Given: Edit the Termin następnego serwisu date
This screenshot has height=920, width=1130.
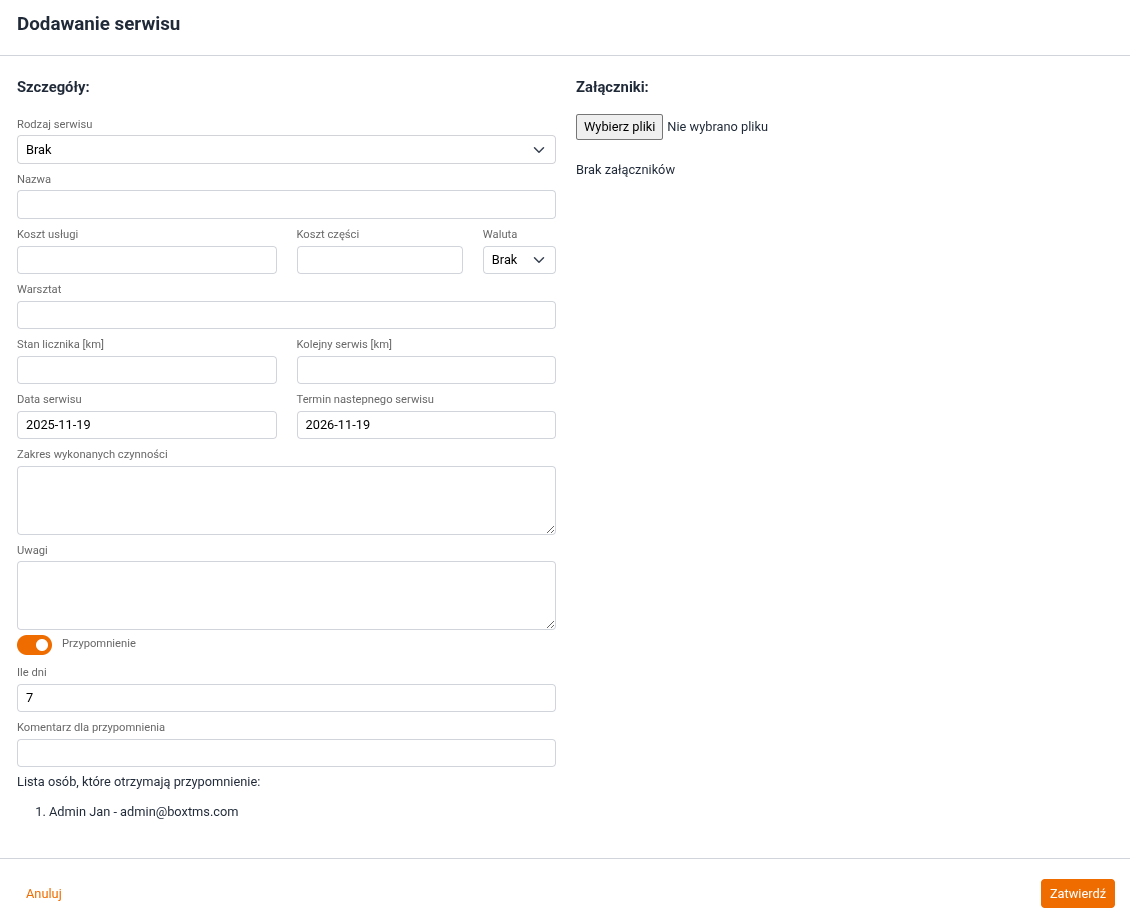Looking at the screenshot, I should (x=426, y=425).
